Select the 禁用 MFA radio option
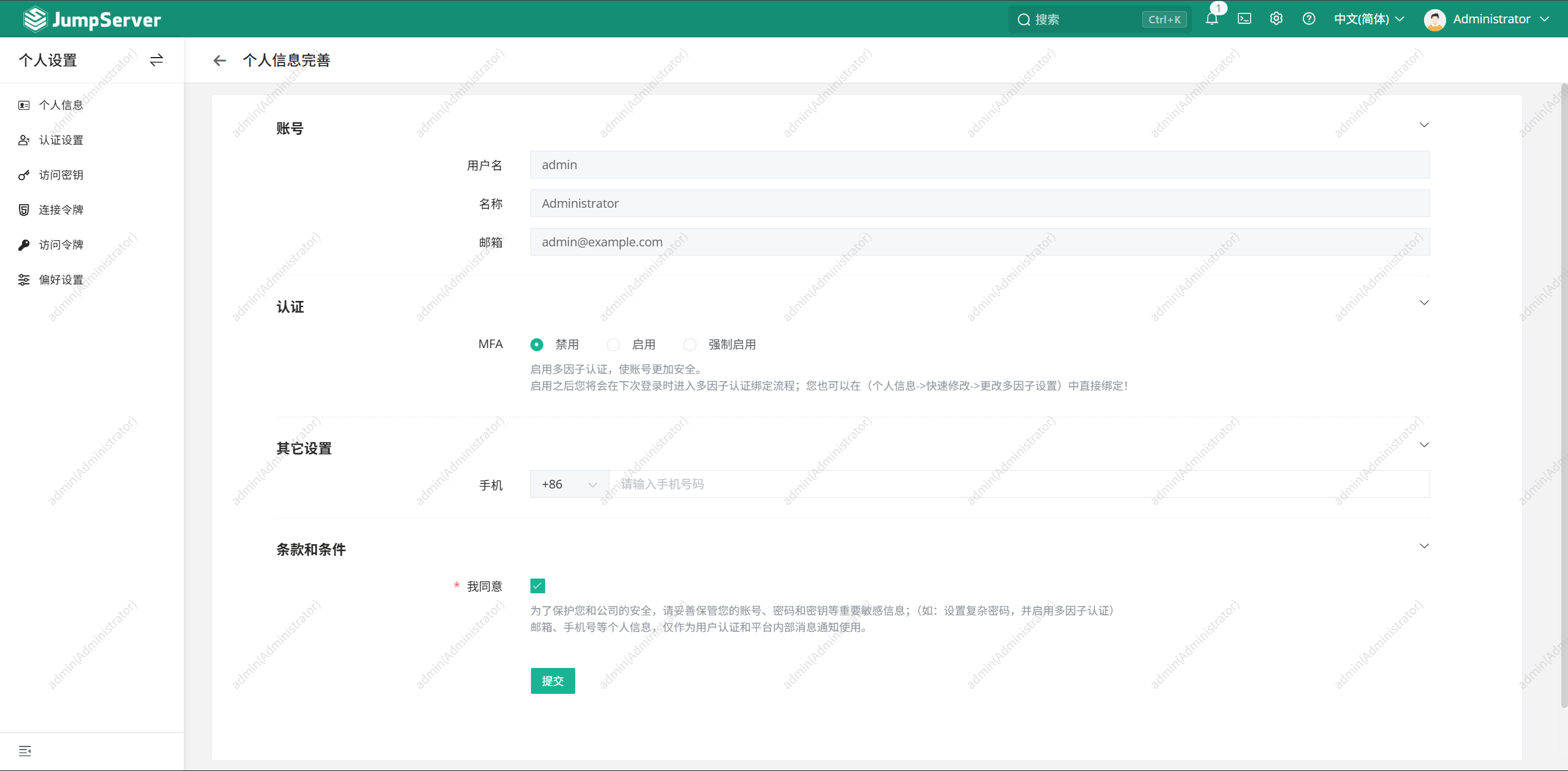 pyautogui.click(x=537, y=344)
